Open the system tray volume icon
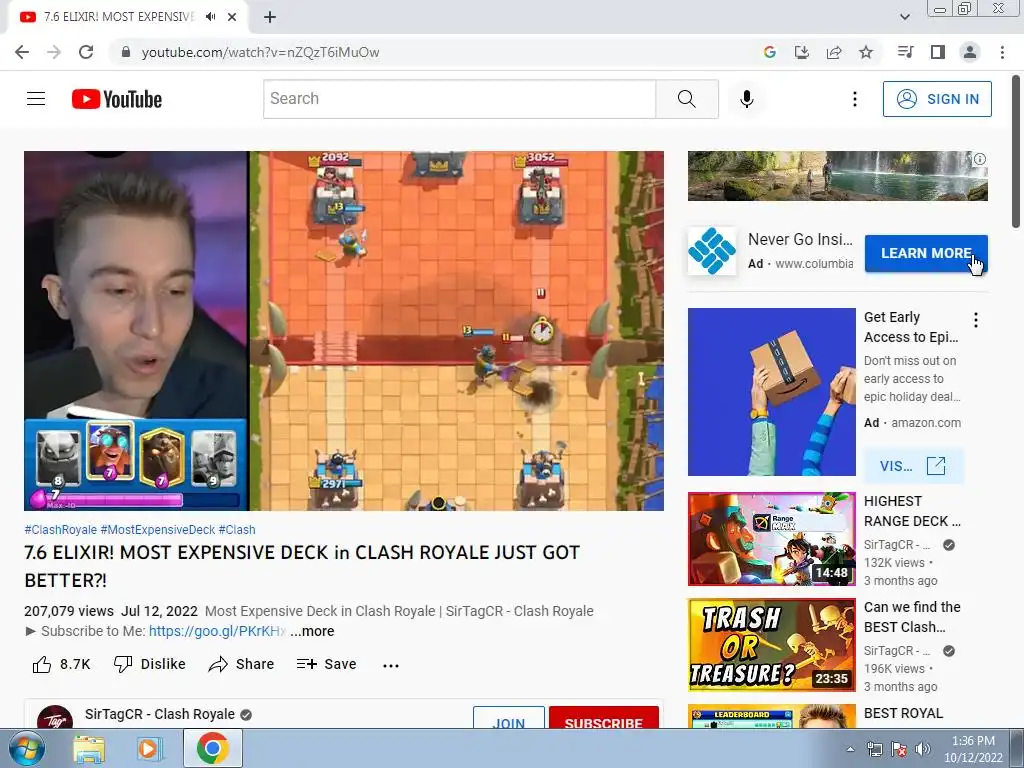The height and width of the screenshot is (768, 1024). [x=923, y=750]
